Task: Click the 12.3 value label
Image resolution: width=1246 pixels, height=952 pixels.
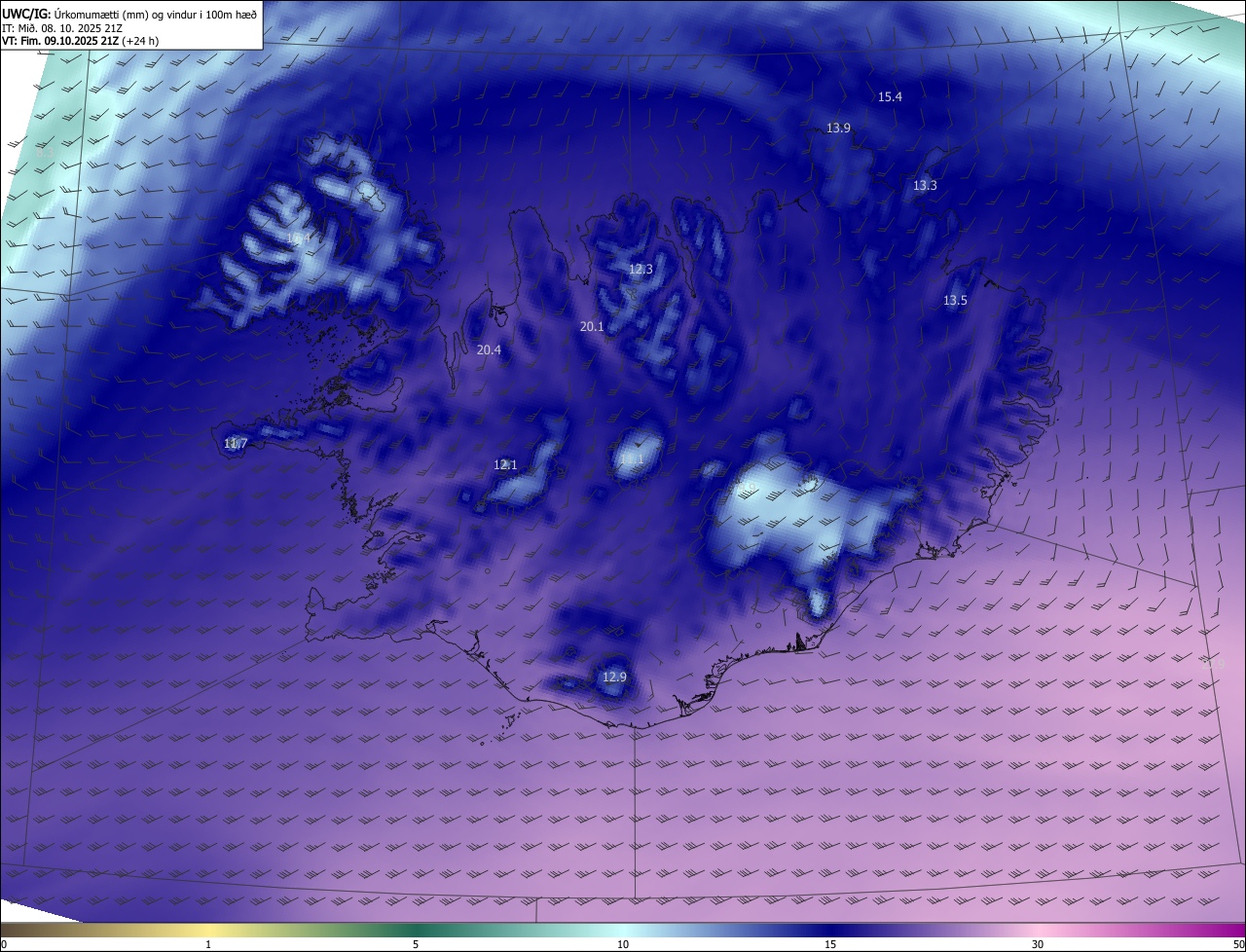Action: (641, 270)
